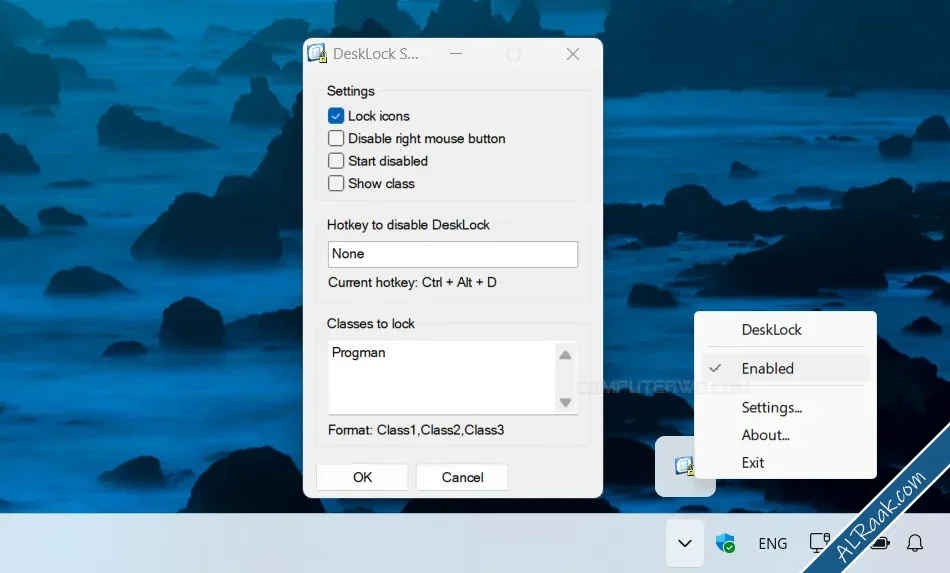Click the hotkey input field showing None

[x=453, y=254]
